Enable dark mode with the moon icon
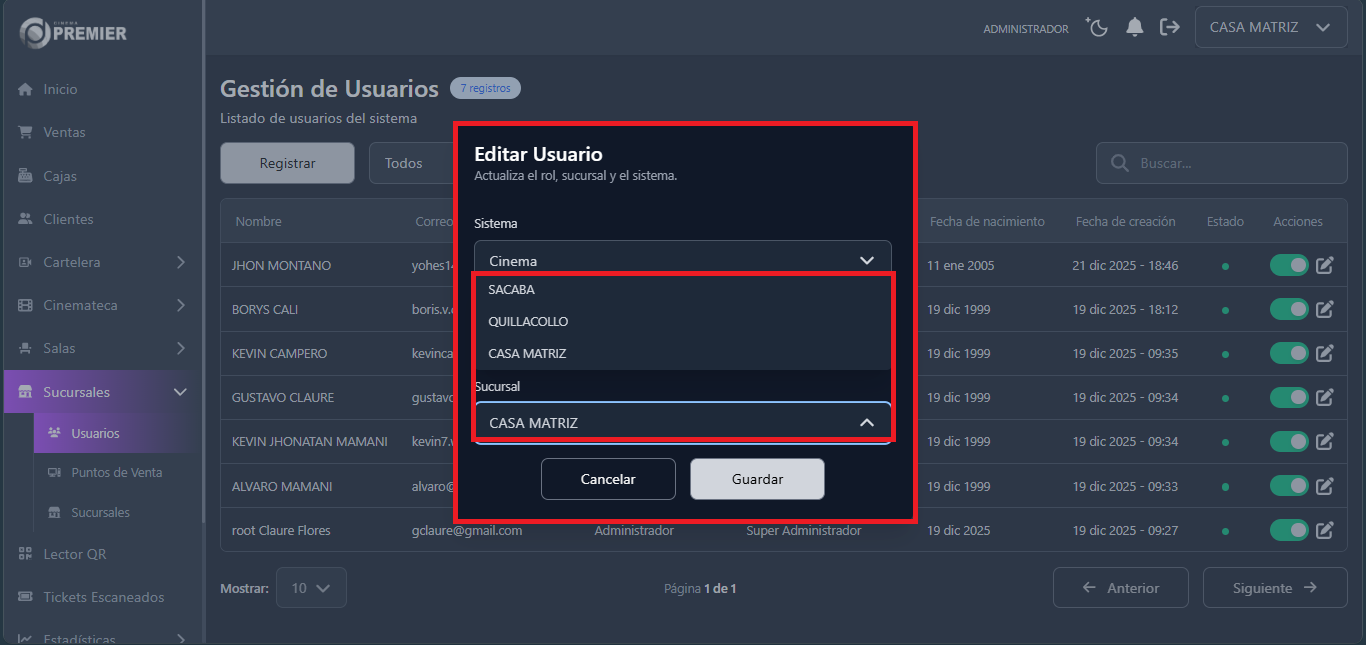Image resolution: width=1366 pixels, height=645 pixels. coord(1096,27)
